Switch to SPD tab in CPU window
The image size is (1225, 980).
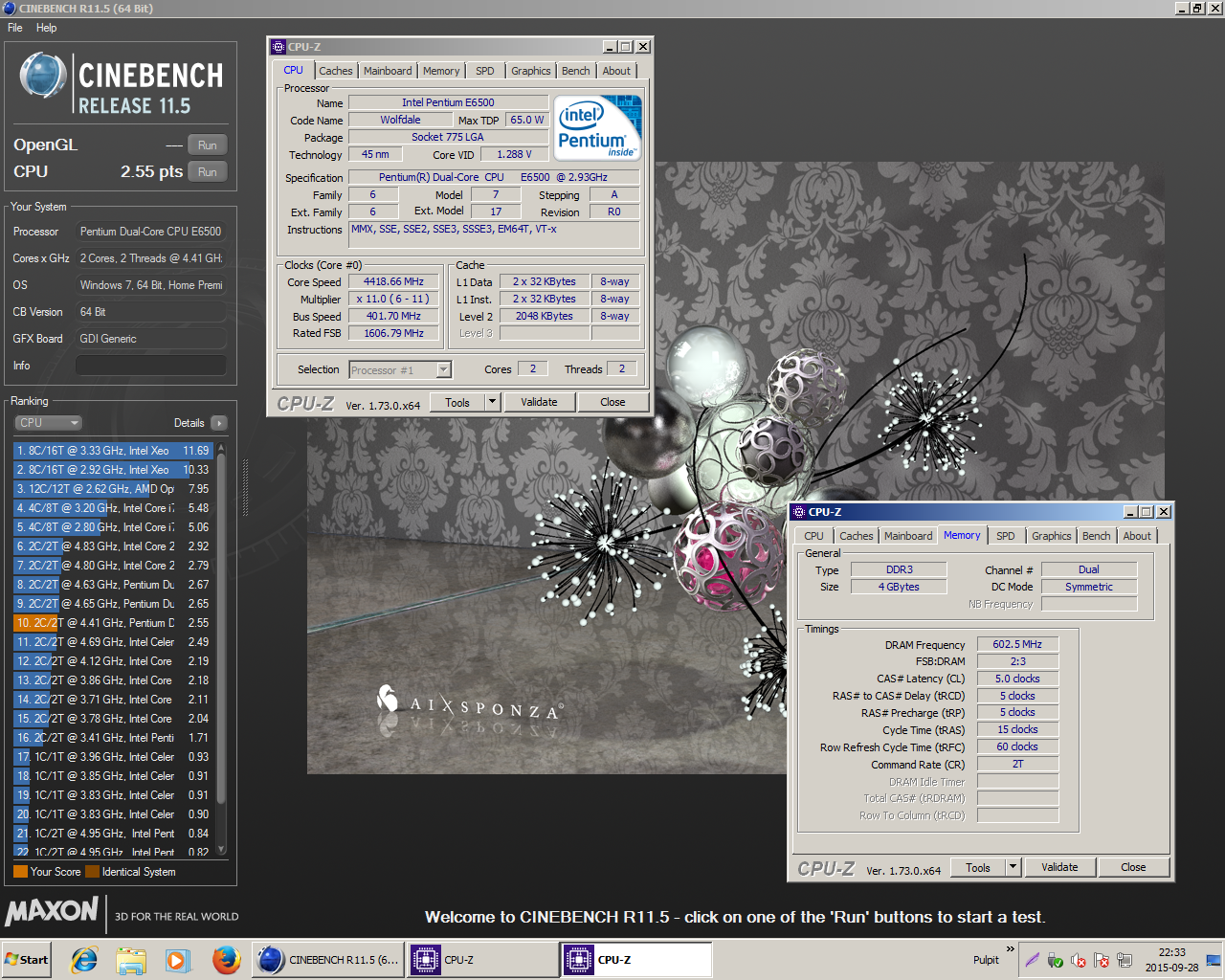point(485,71)
